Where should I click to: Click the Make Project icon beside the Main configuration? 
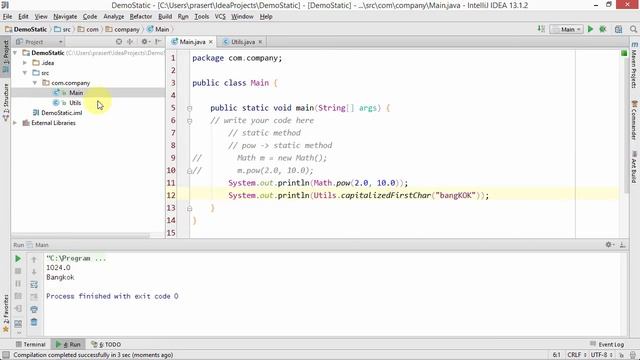point(541,29)
